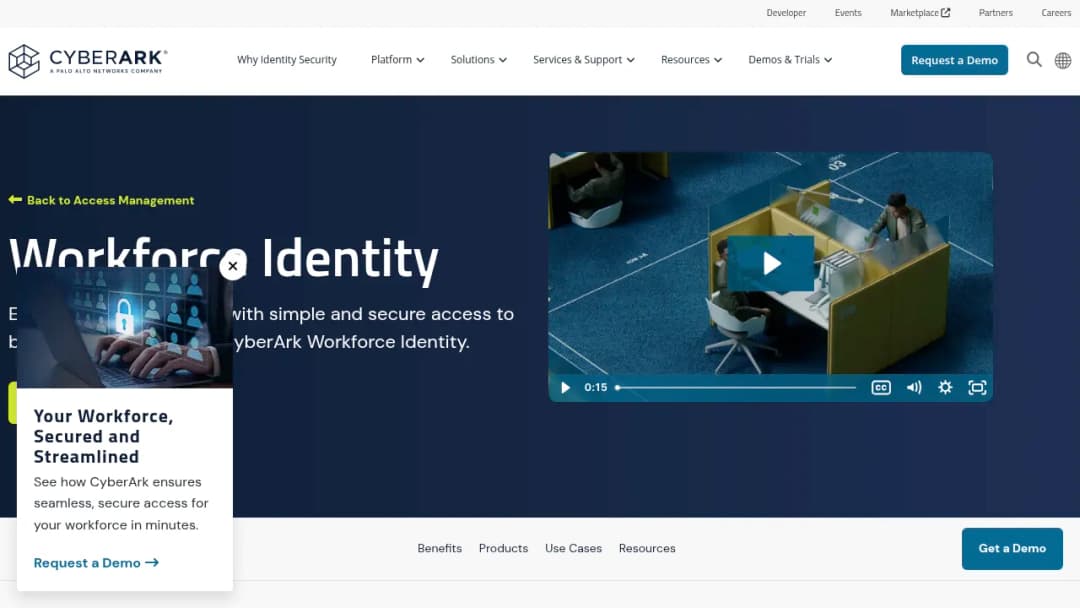
Task: Close the Your Workforce popup
Action: [233, 266]
